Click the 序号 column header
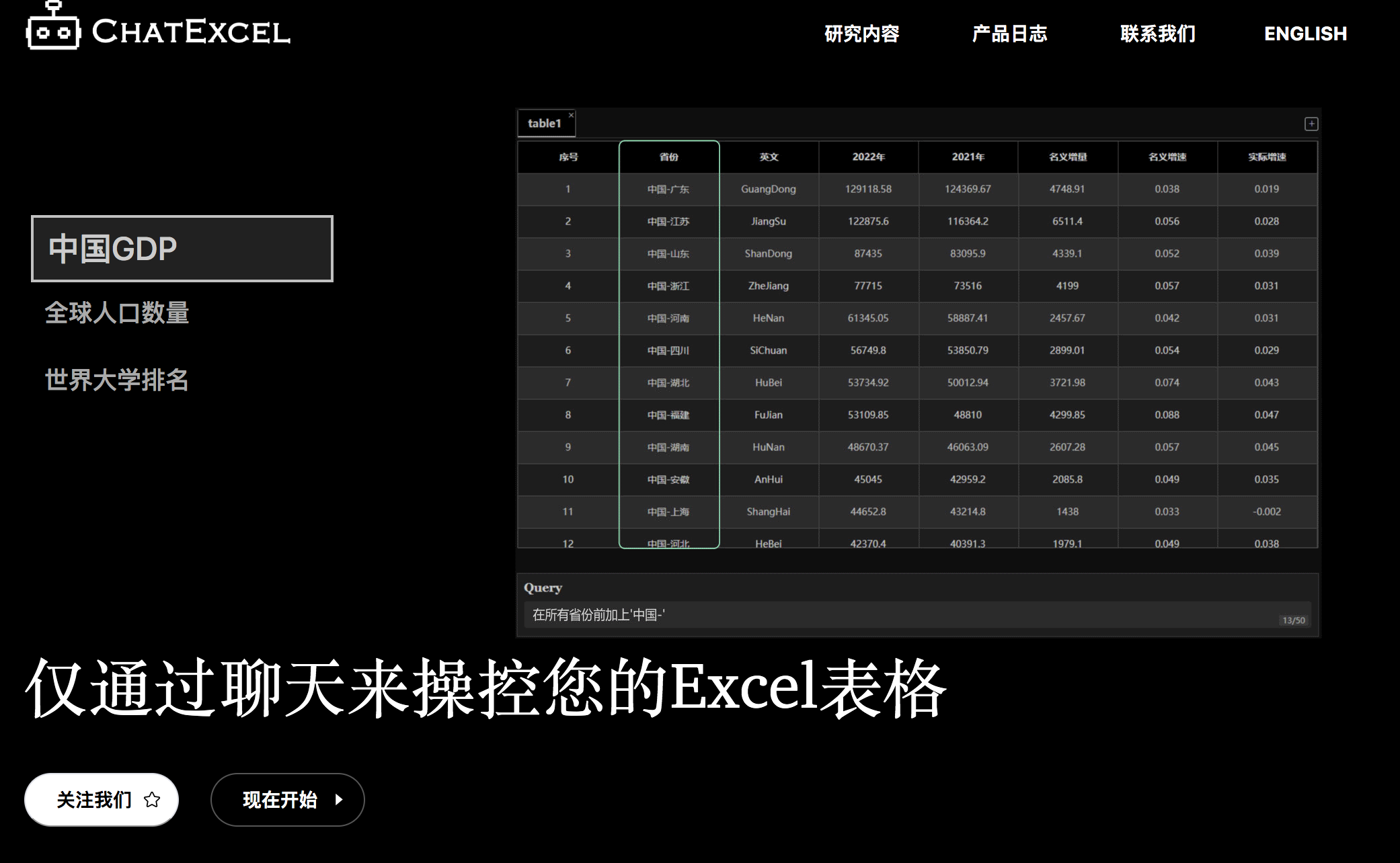The width and height of the screenshot is (1400, 863). (568, 157)
